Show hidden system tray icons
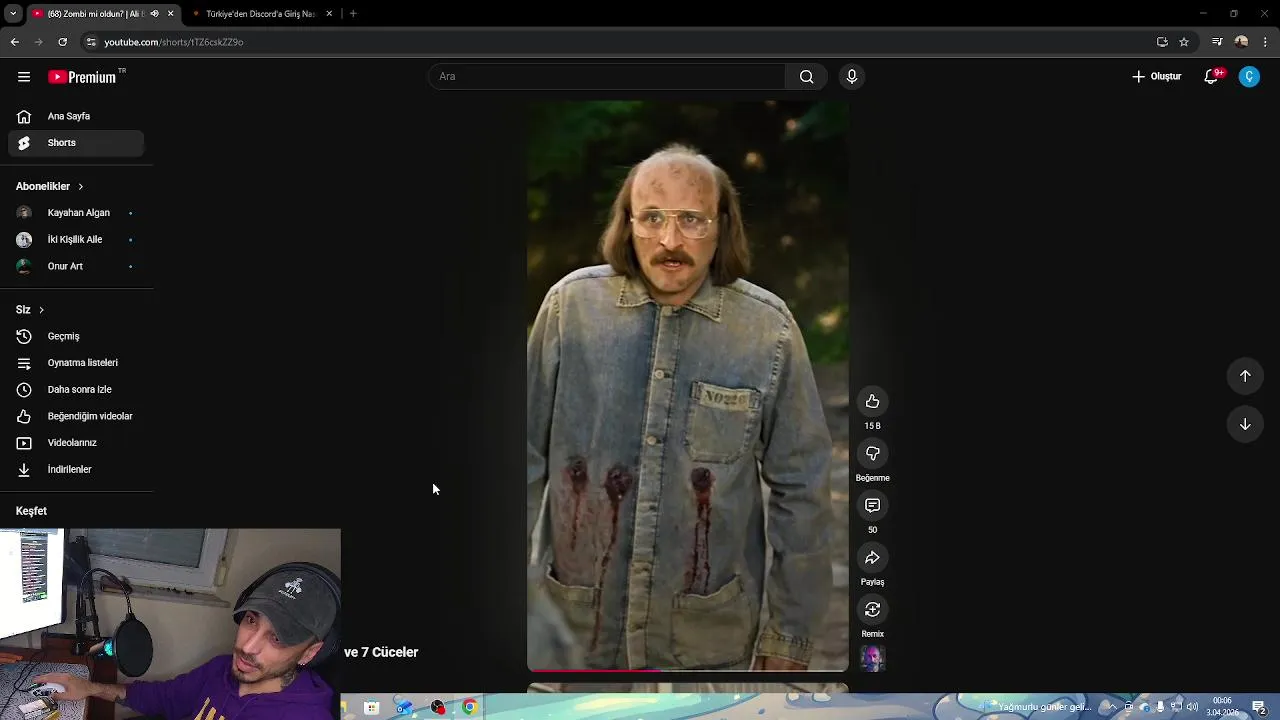Viewport: 1280px width, 720px height. click(1112, 707)
